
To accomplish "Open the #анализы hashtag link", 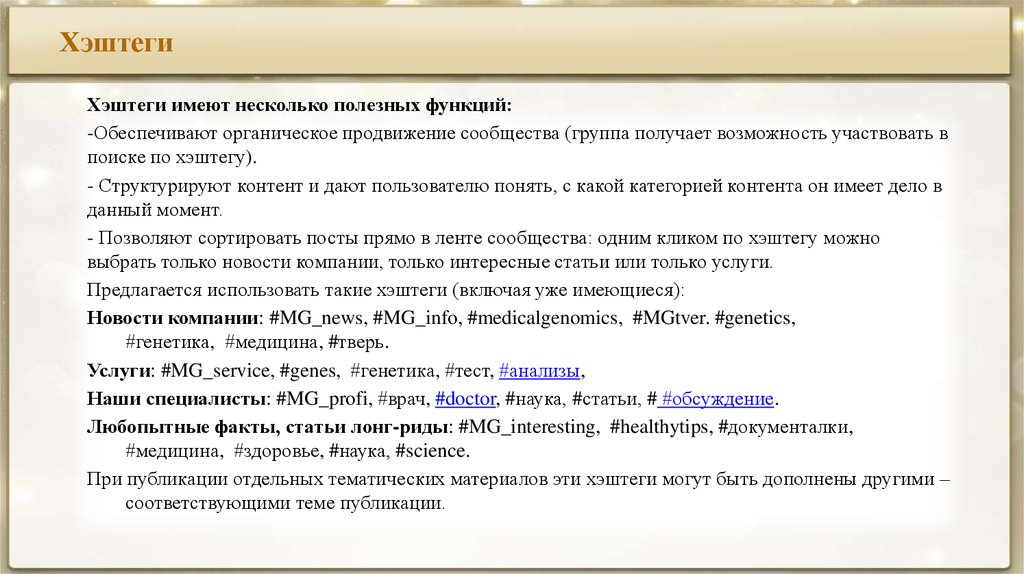I will click(539, 371).
